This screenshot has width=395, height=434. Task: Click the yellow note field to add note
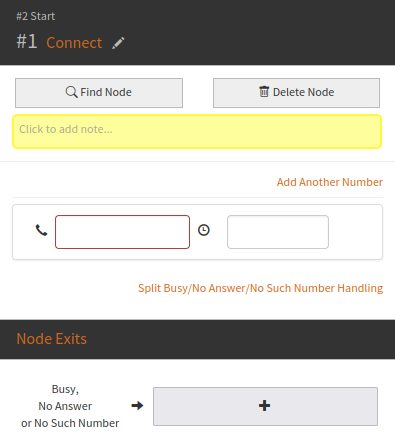(x=197, y=131)
